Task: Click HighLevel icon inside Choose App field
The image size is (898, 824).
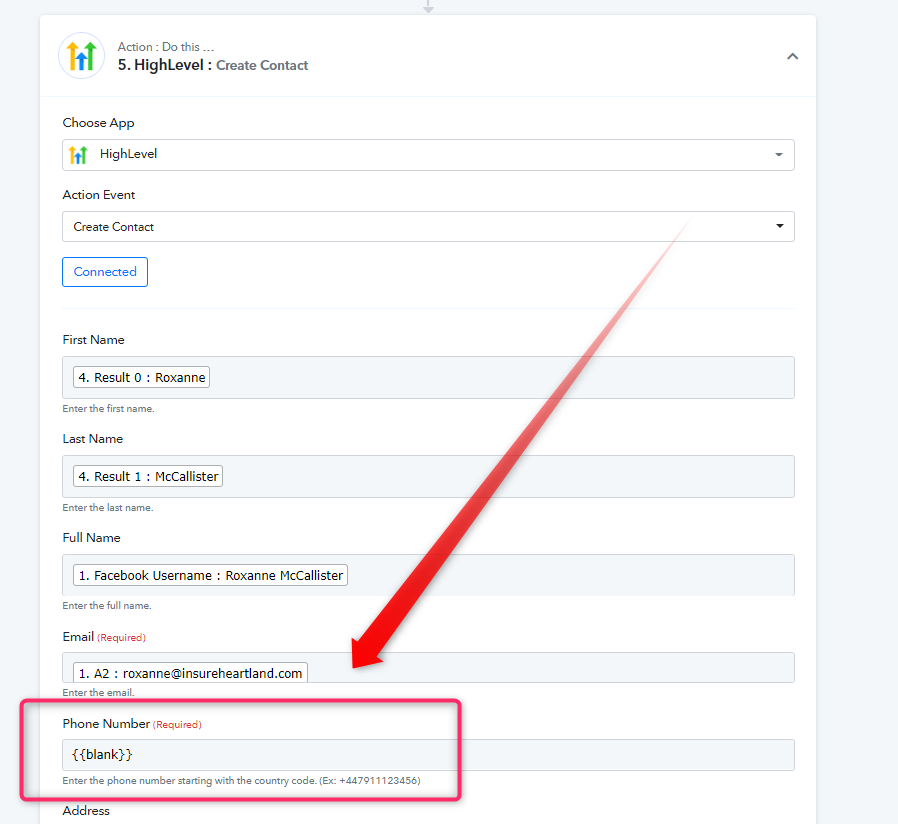Action: click(78, 155)
